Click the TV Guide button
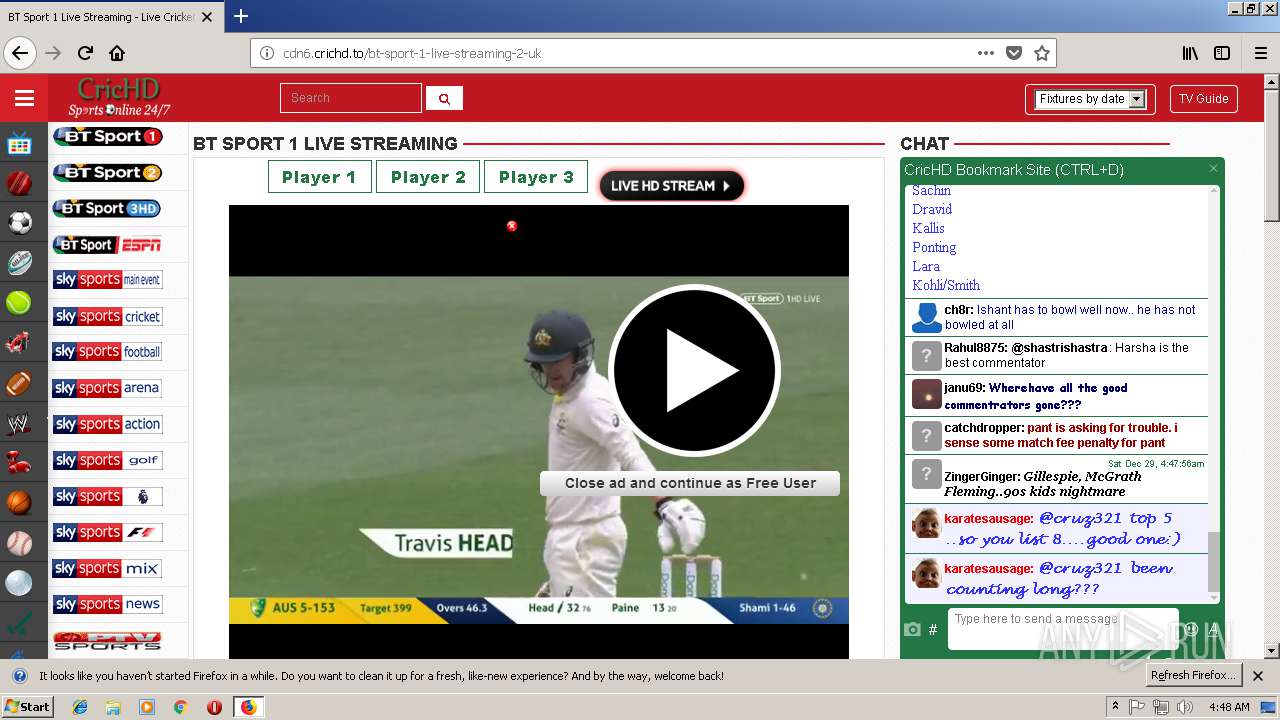The height and width of the screenshot is (720, 1280). 1203,99
